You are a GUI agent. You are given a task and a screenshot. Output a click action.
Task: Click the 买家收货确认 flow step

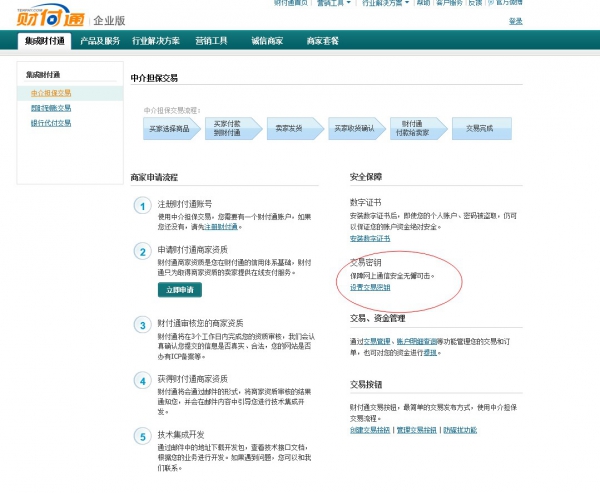[x=357, y=129]
